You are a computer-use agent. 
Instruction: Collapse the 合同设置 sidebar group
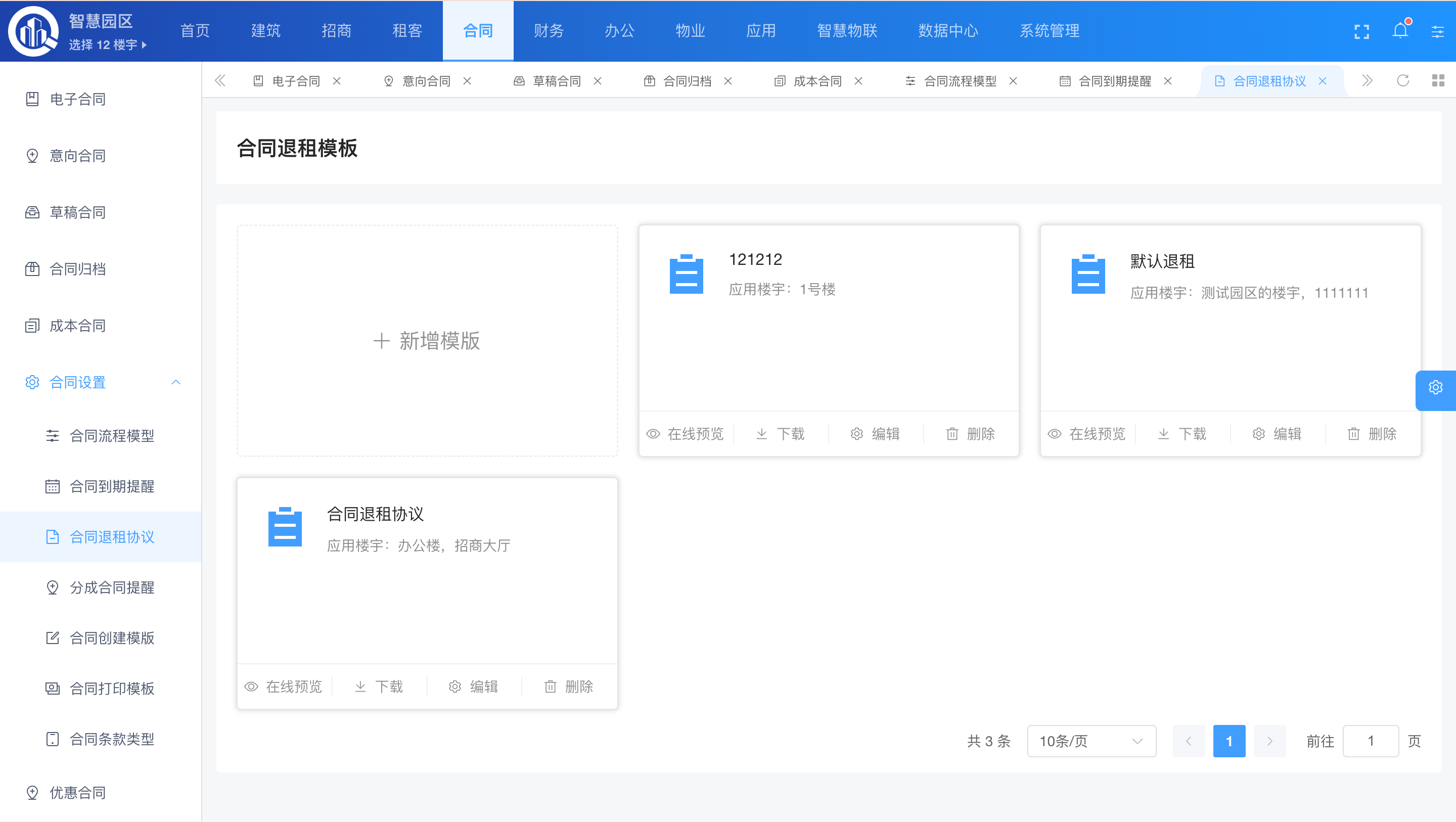point(176,382)
